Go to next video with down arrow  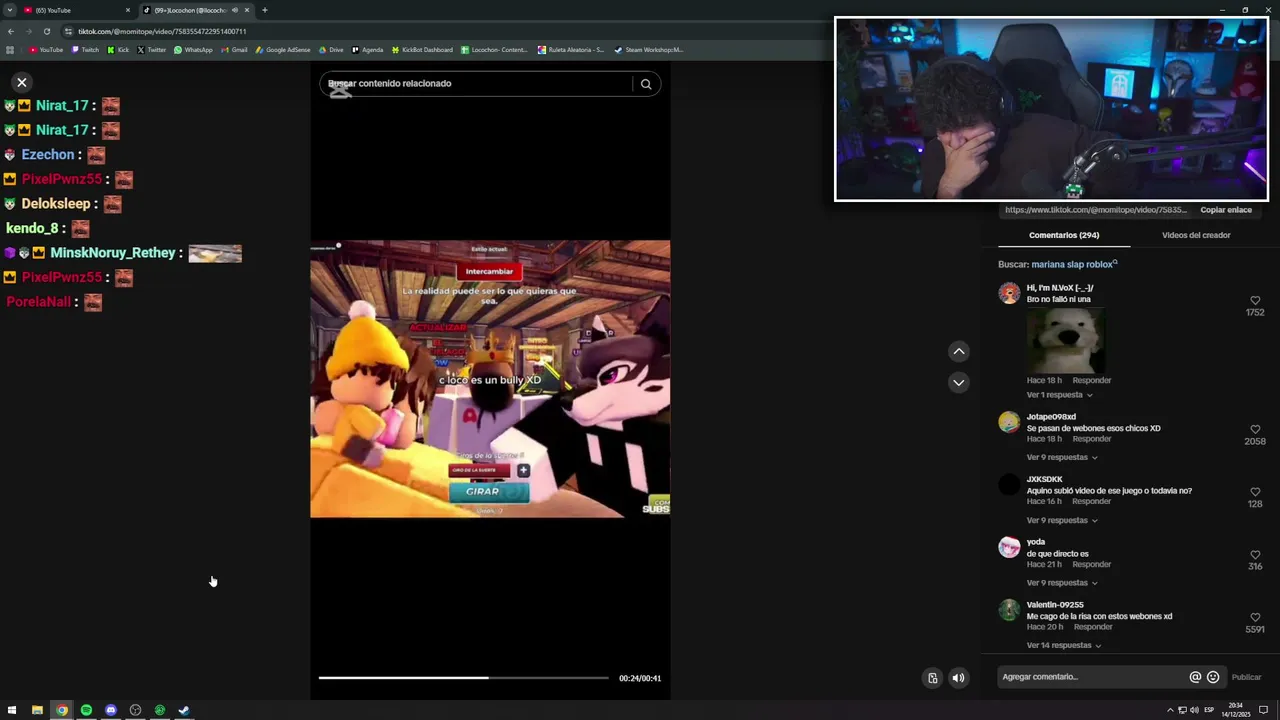coord(958,383)
